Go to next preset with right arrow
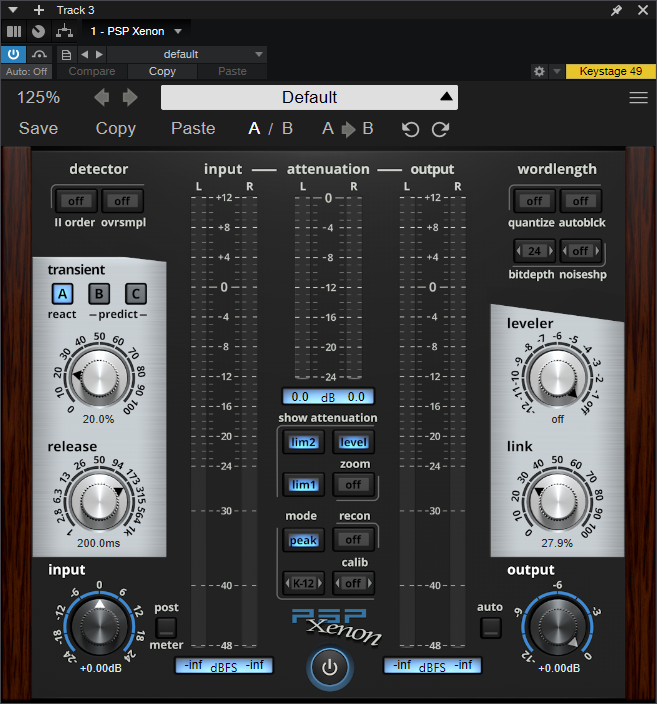Screen dimensions: 657x704 point(130,97)
